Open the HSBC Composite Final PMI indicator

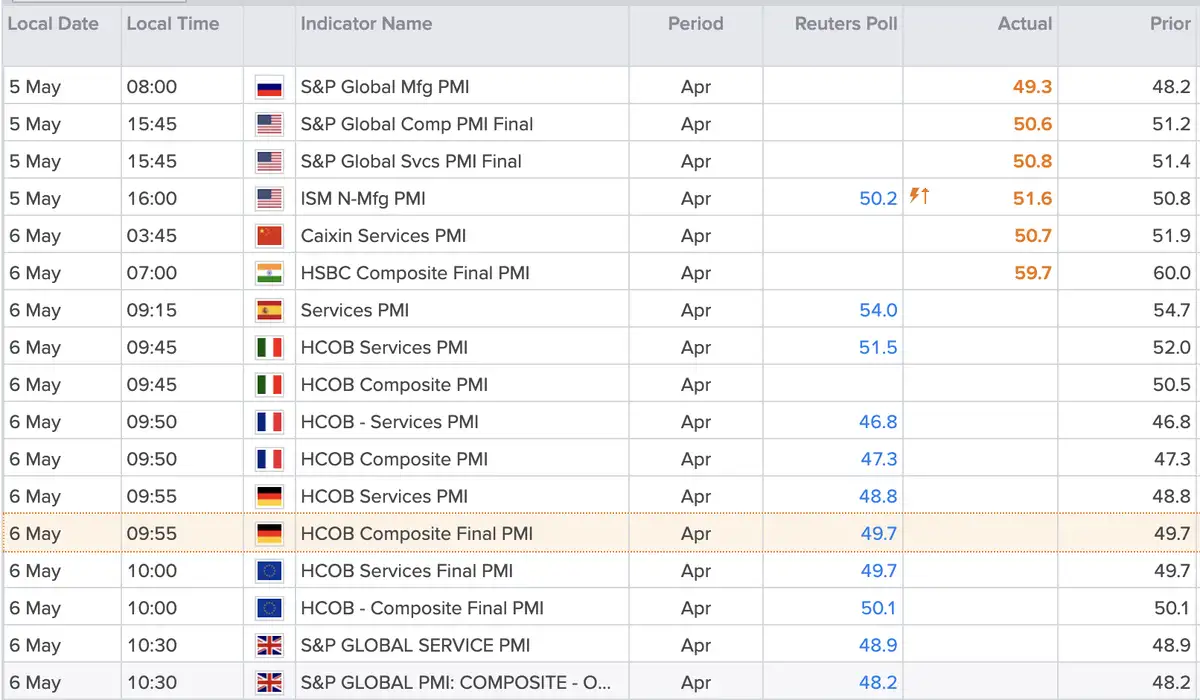tap(415, 273)
